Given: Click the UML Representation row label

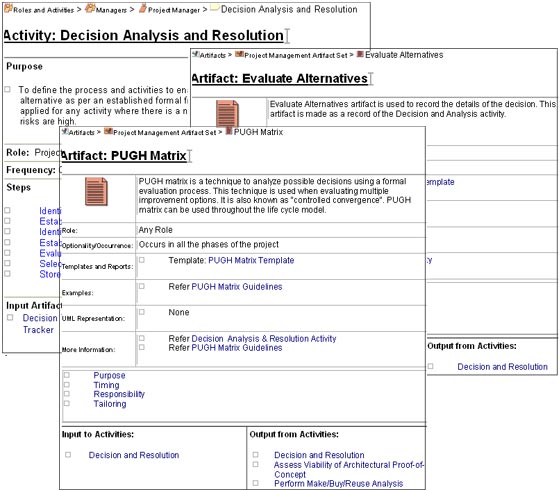Looking at the screenshot, I should point(94,318).
